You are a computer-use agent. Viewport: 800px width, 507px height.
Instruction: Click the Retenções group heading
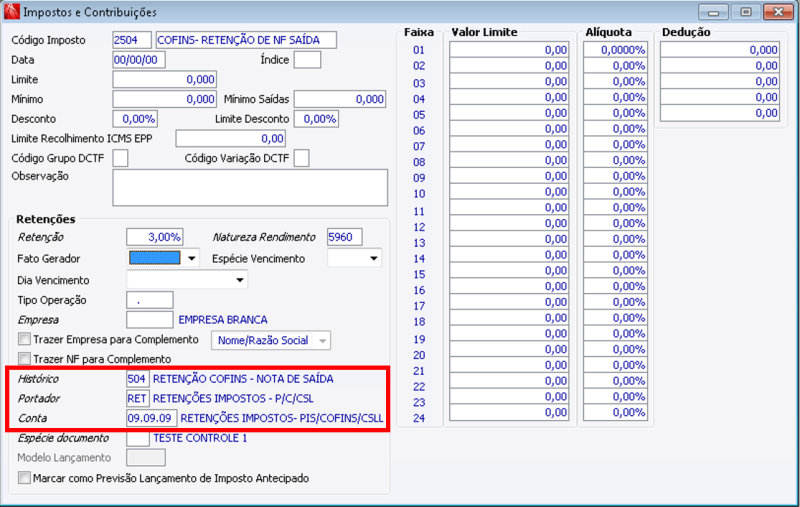point(45,219)
